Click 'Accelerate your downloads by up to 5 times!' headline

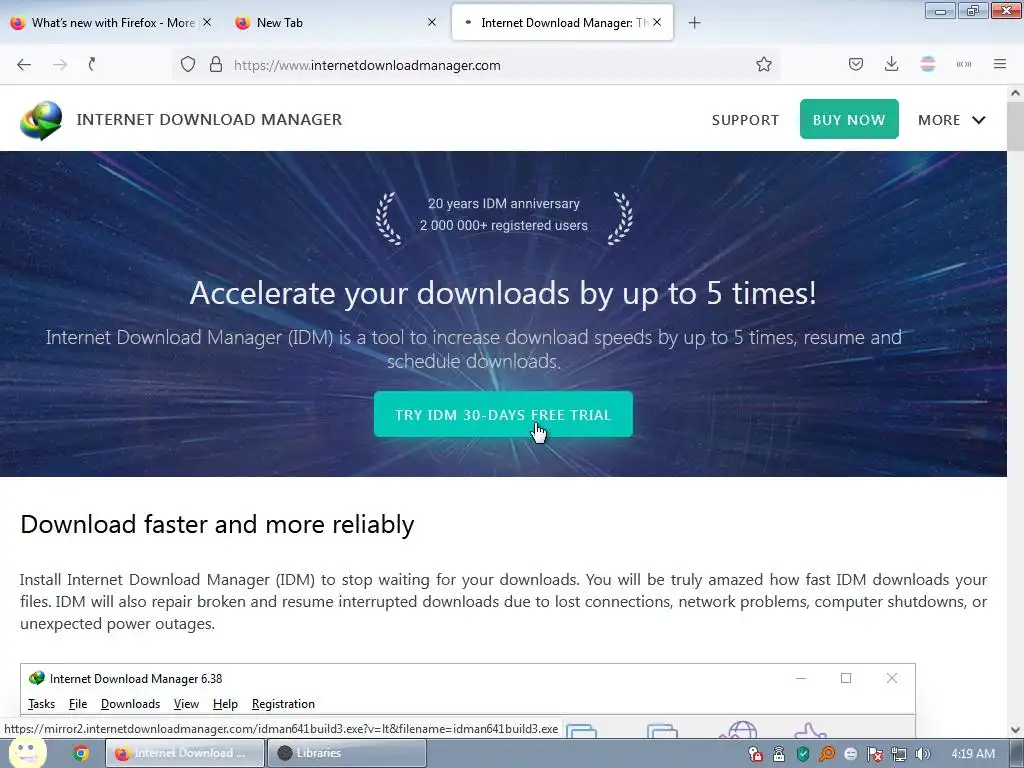[x=503, y=293]
